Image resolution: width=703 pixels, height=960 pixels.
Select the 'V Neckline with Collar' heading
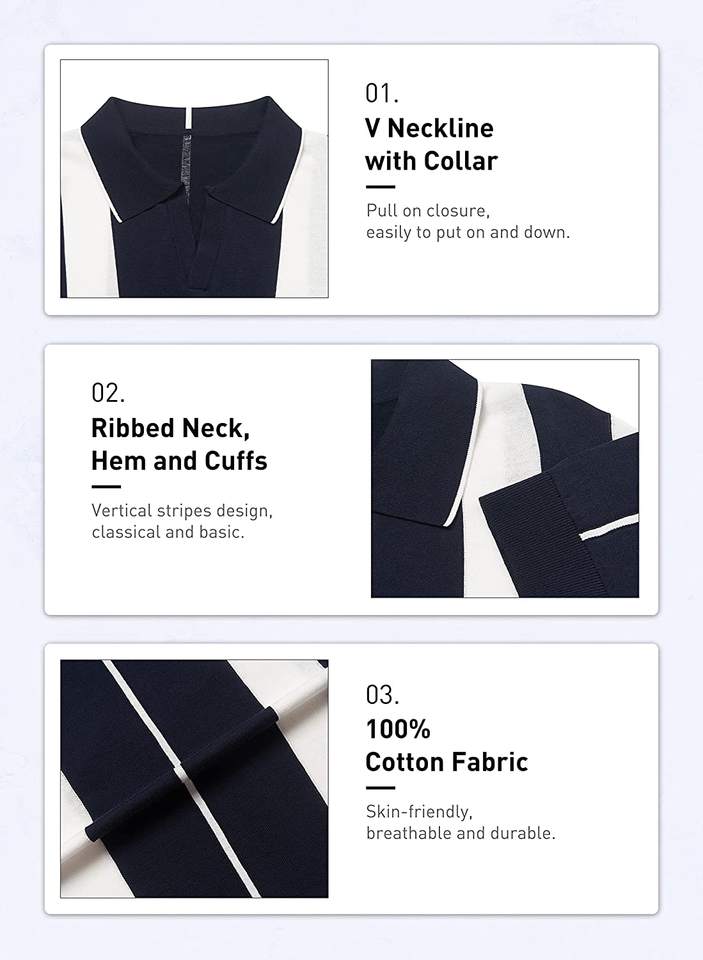(x=431, y=144)
